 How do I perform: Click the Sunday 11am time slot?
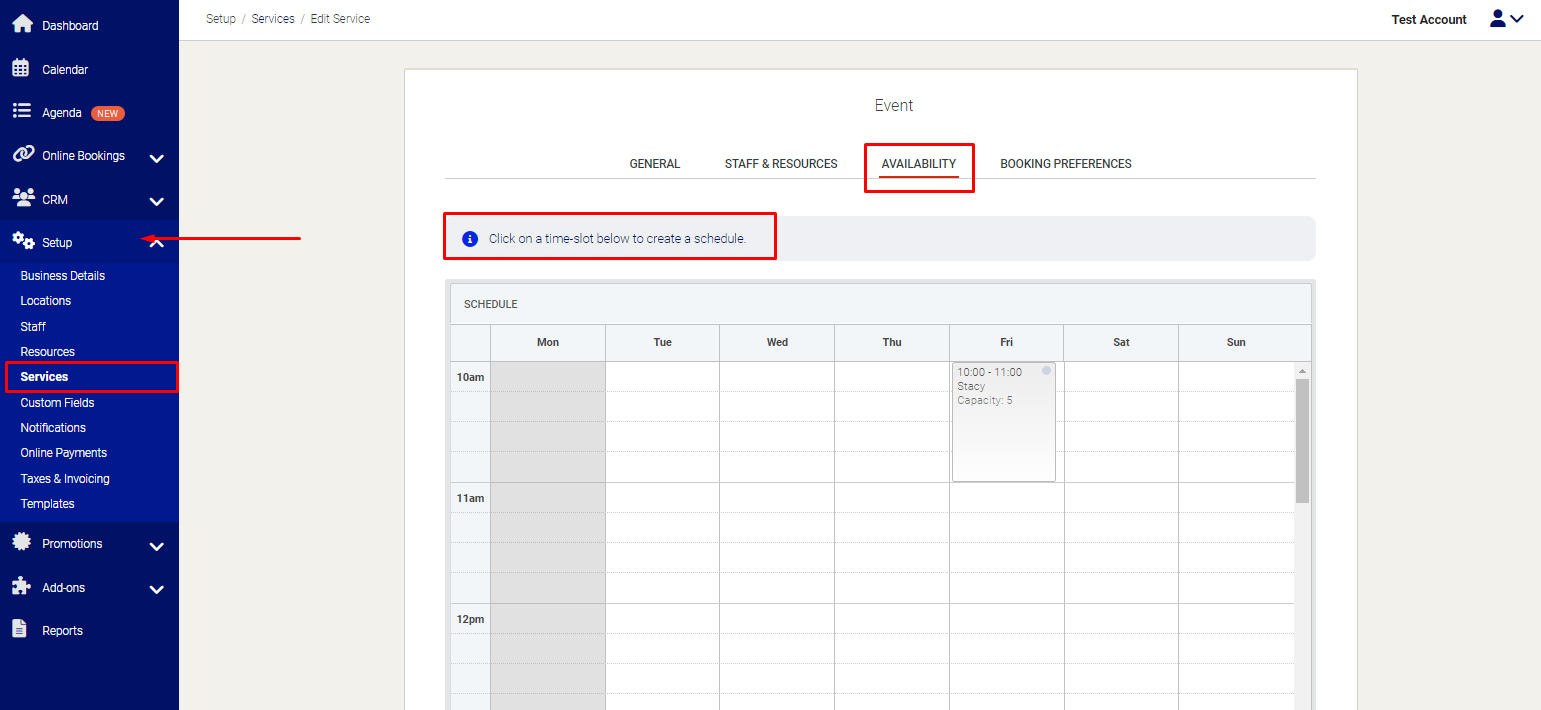click(1236, 497)
